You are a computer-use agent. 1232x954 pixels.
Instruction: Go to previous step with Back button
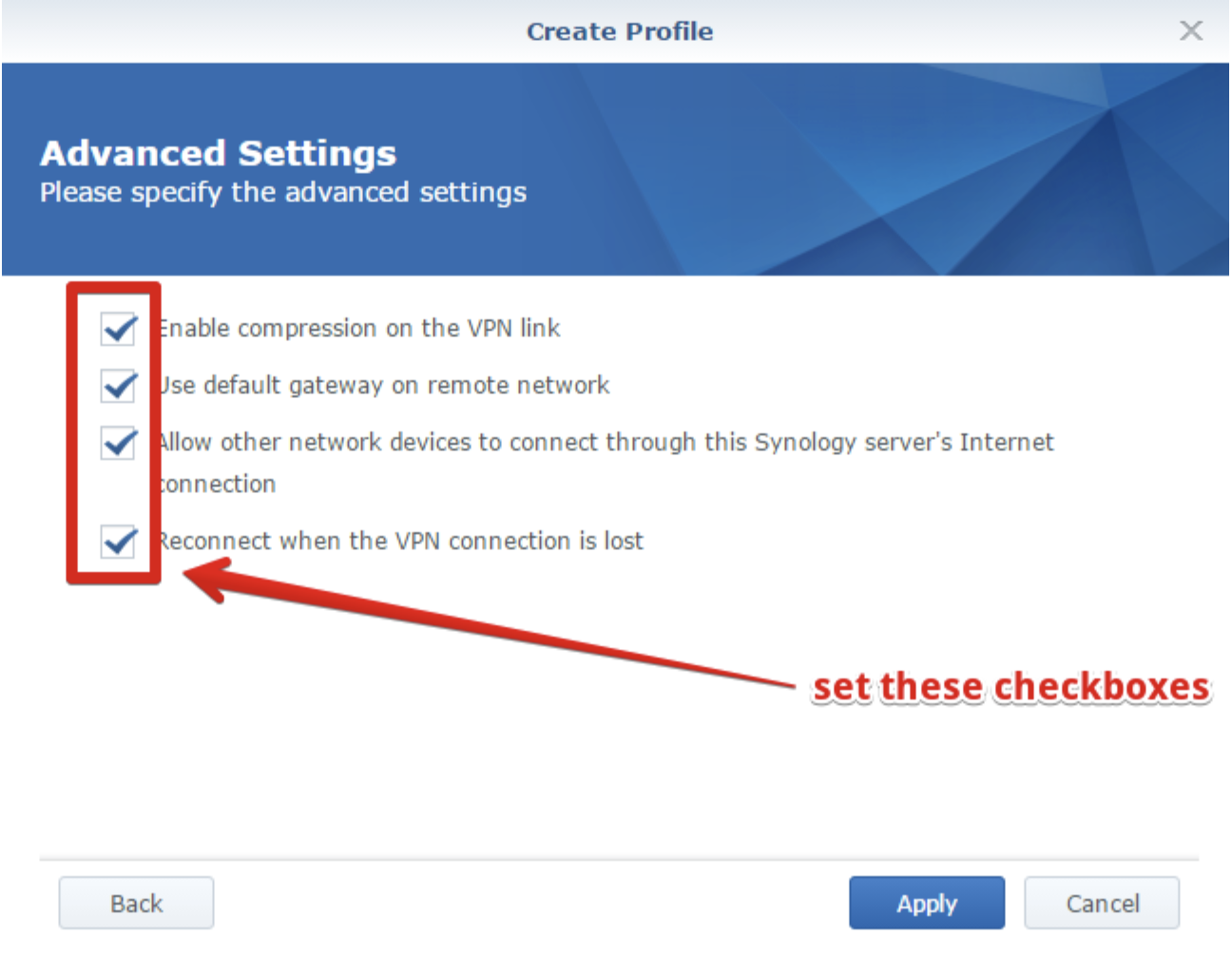pyautogui.click(x=136, y=903)
